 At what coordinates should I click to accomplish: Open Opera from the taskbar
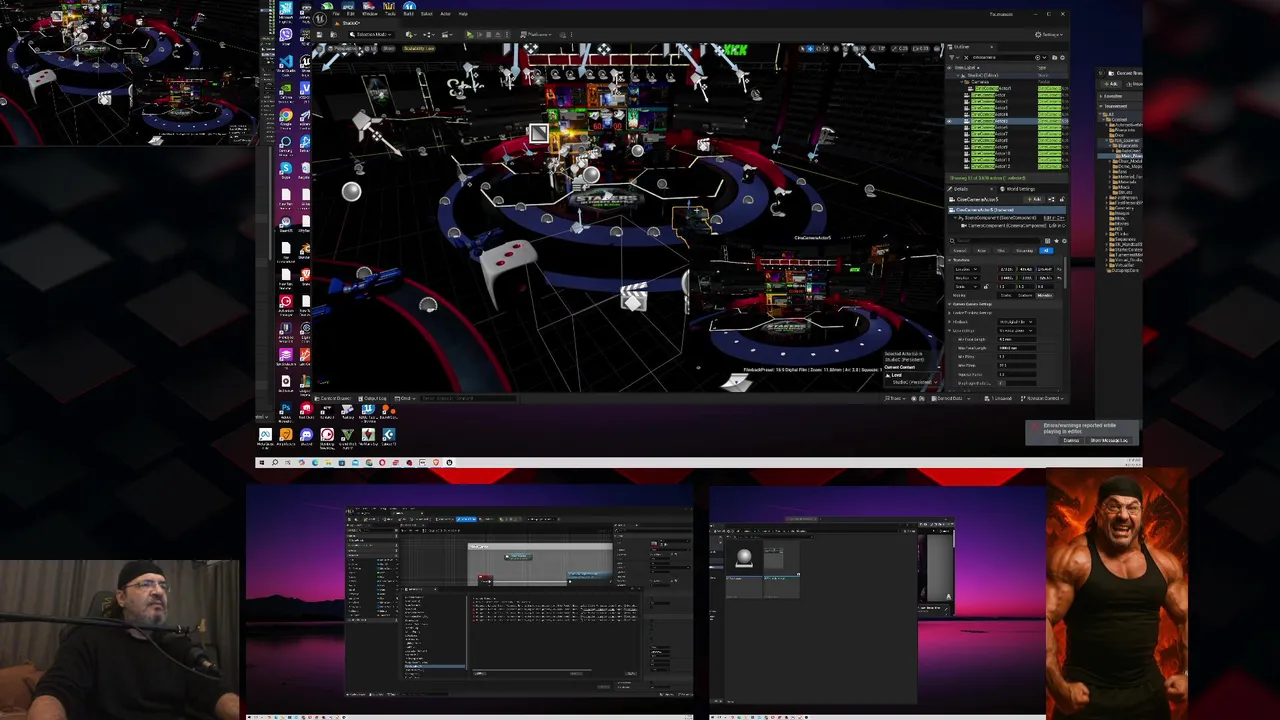click(382, 462)
